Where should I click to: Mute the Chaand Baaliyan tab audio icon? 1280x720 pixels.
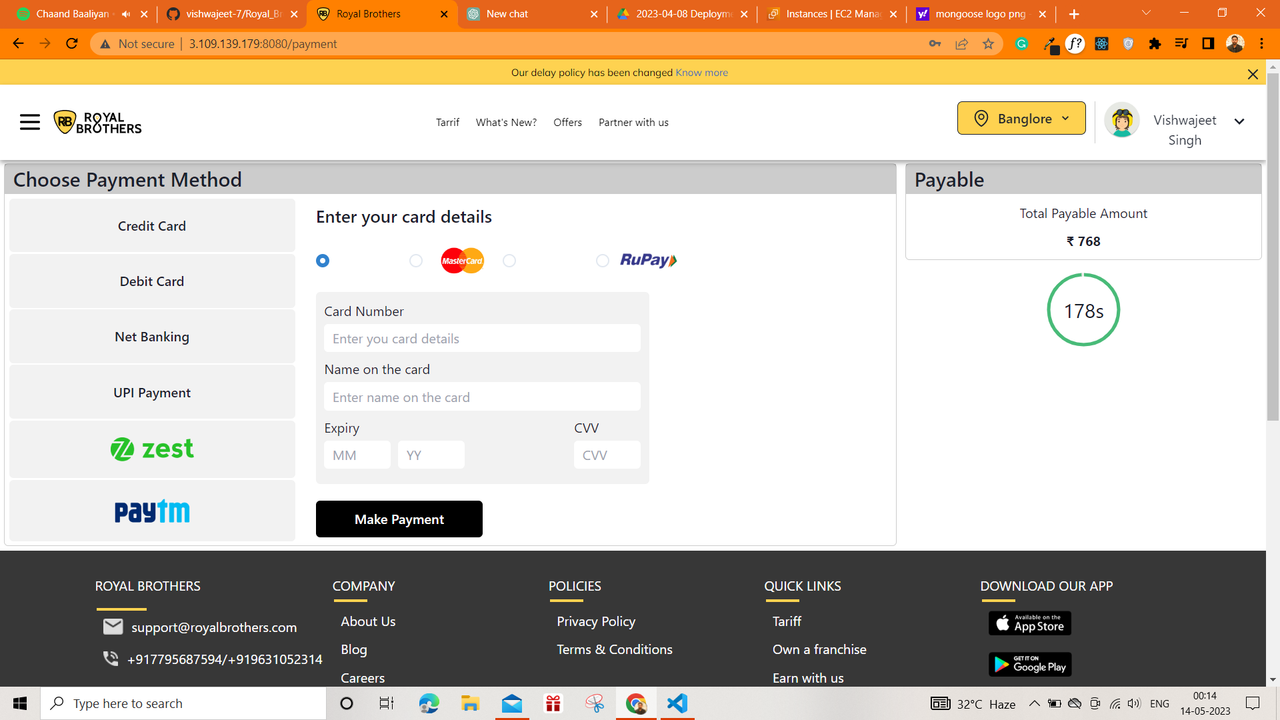coord(126,14)
